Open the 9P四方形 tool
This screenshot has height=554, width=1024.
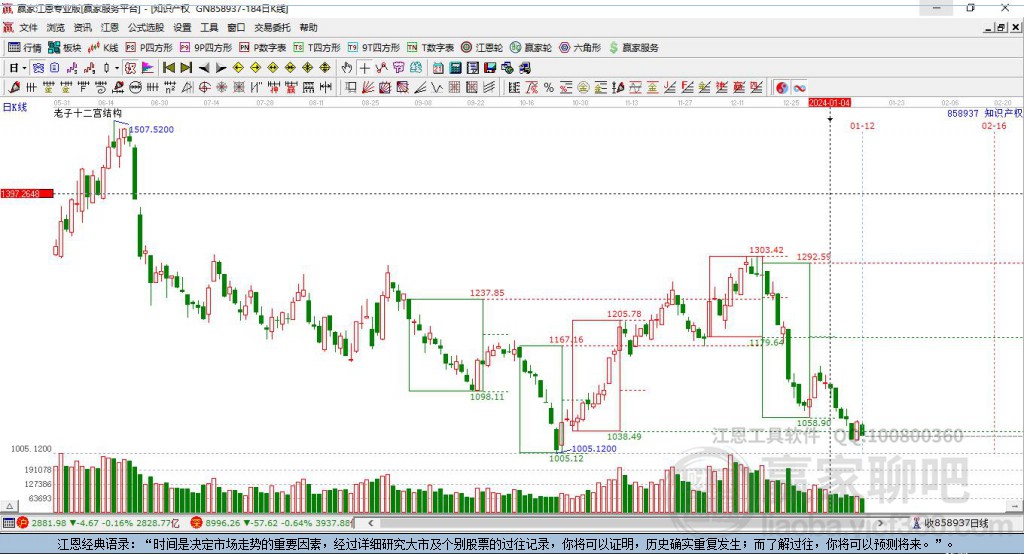(x=206, y=48)
